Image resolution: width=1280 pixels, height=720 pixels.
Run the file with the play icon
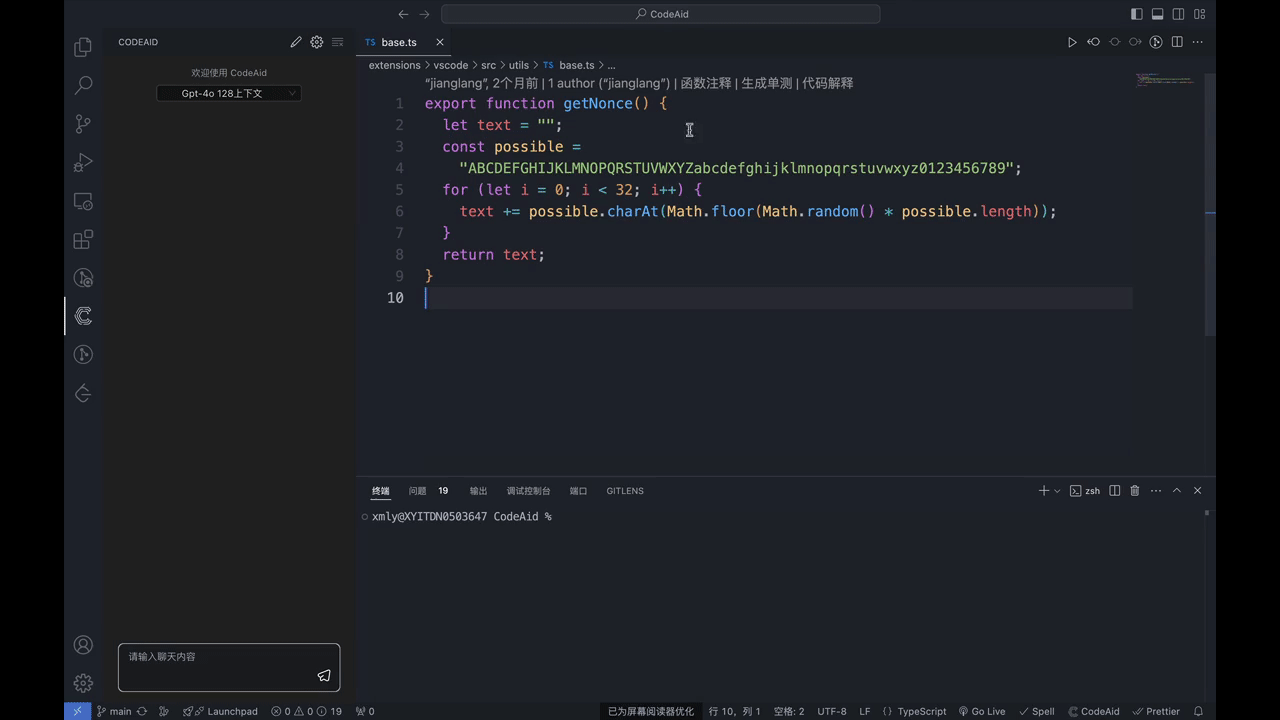(x=1072, y=42)
